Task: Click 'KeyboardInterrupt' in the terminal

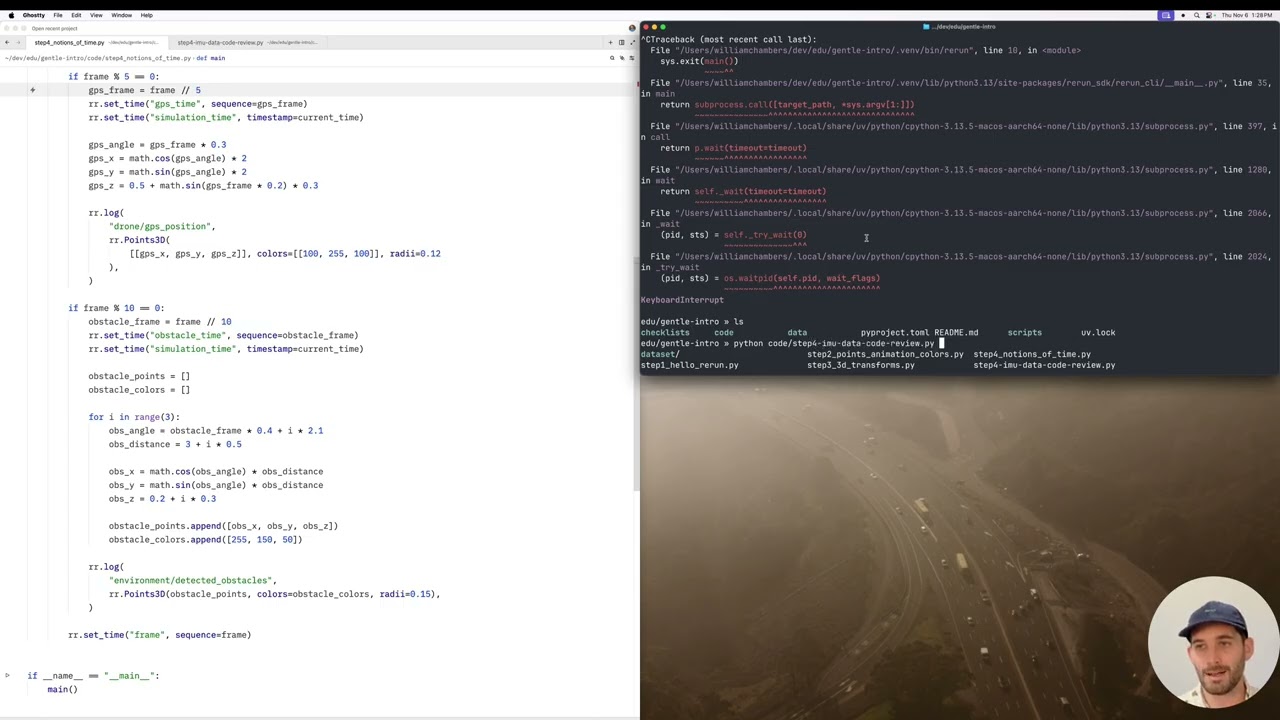Action: pyautogui.click(x=682, y=300)
